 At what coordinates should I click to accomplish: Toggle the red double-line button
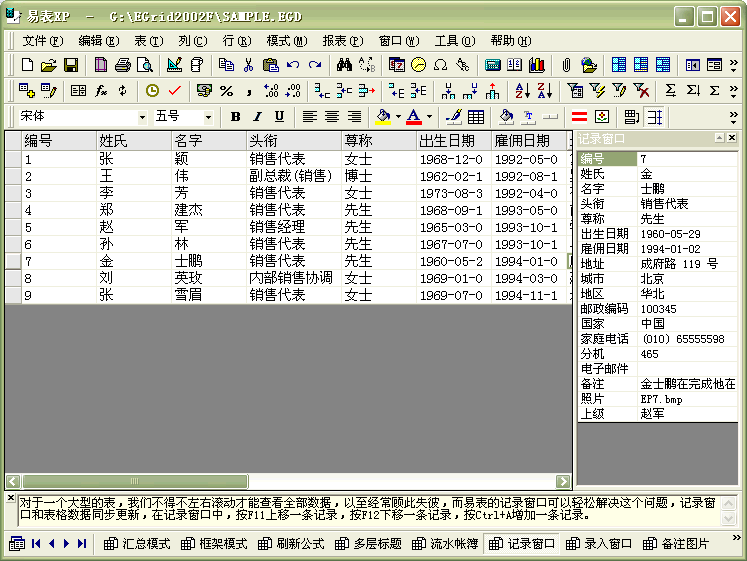[579, 117]
